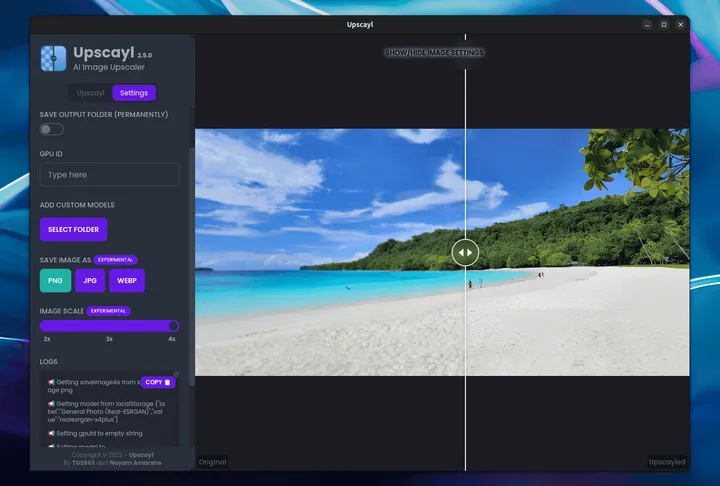Click the 2x mark on image scale
This screenshot has width=720, height=486.
(x=47, y=339)
